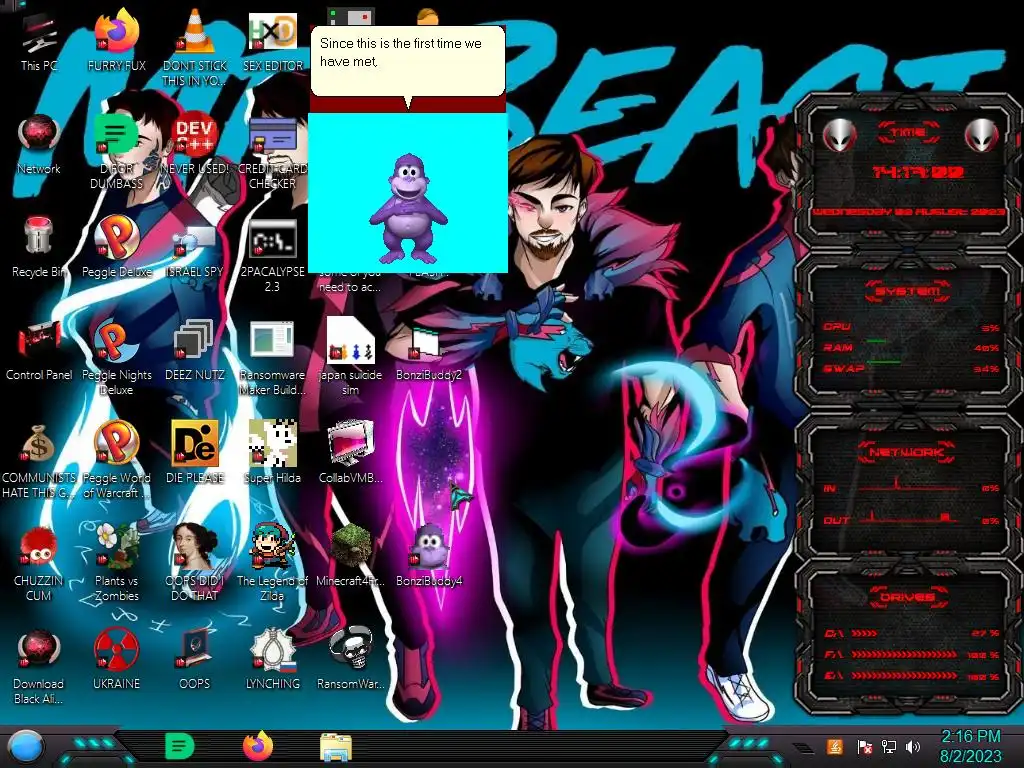1024x768 pixels.
Task: Click Download Black Ali alien icon
Action: tap(39, 666)
